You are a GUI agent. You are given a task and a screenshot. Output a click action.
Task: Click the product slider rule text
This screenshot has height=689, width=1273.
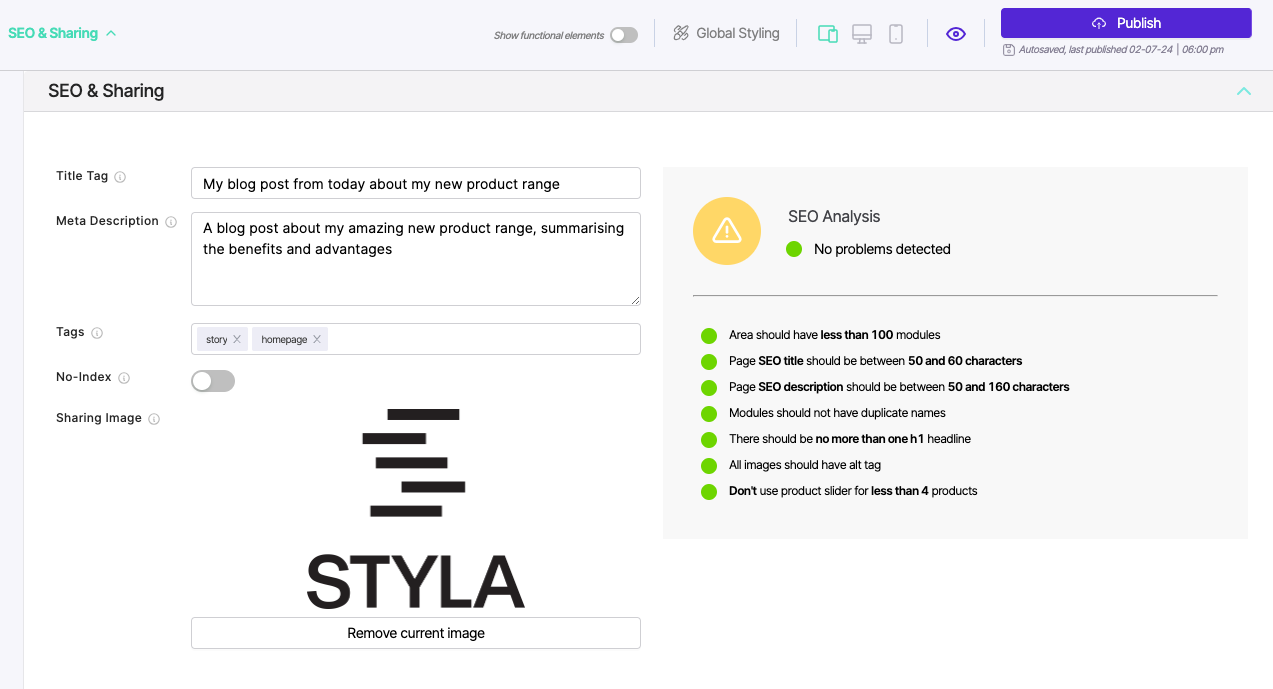[x=853, y=491]
